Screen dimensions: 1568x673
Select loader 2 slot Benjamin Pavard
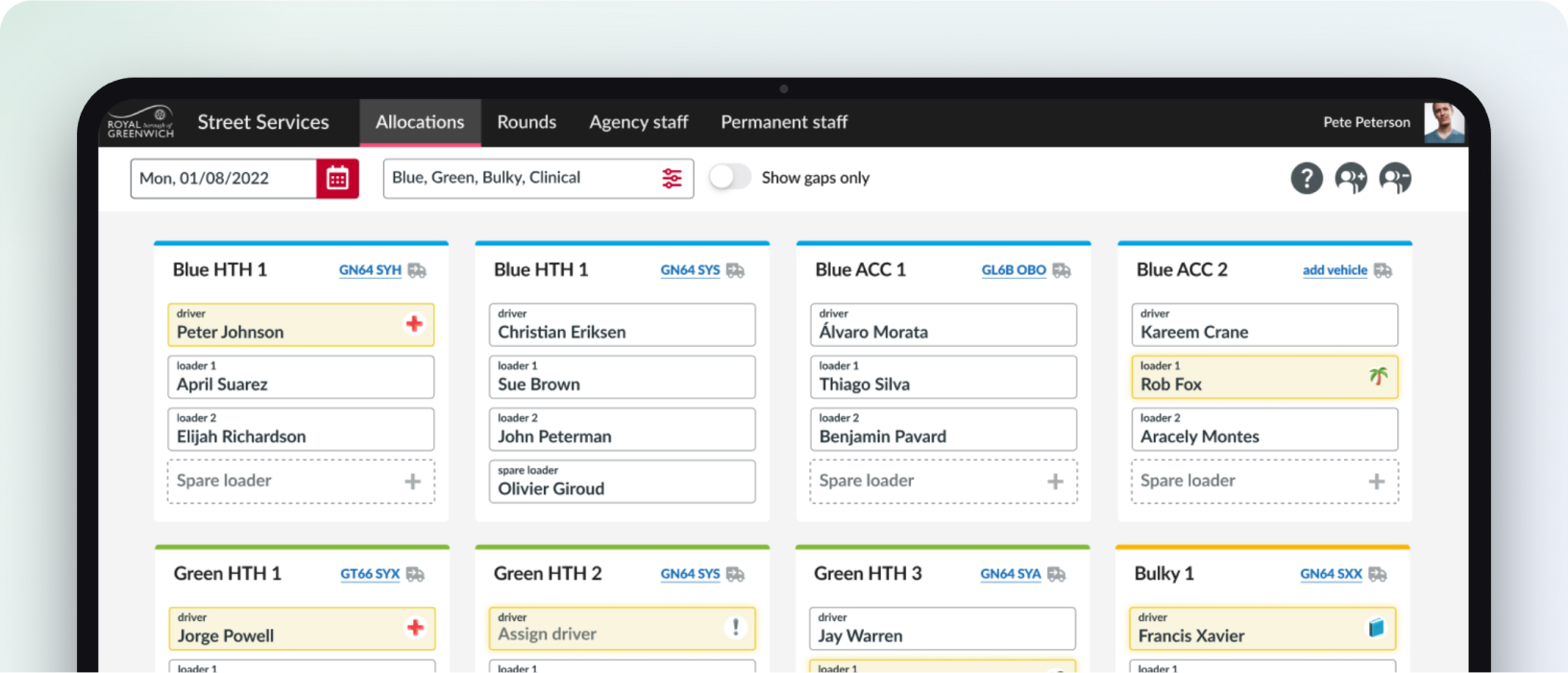pos(943,429)
